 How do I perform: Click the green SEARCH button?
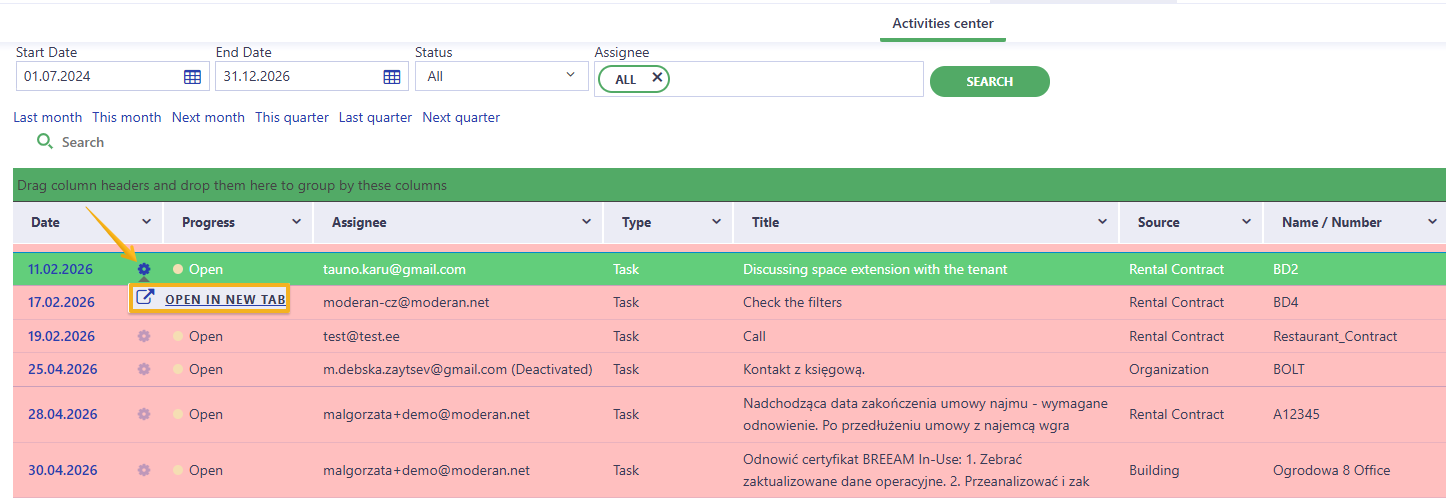coord(990,81)
